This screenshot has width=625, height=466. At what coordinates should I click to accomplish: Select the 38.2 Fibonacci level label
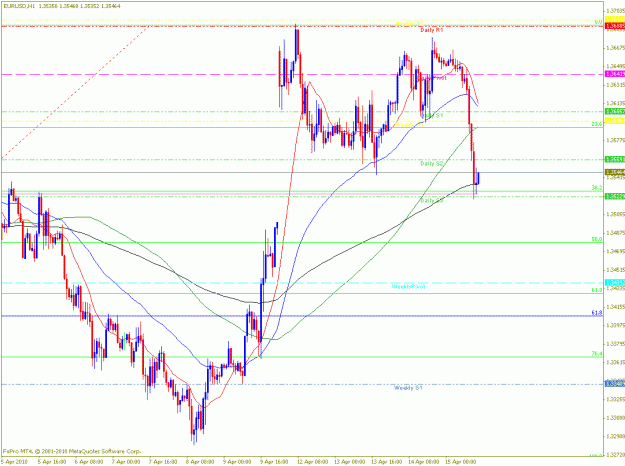597,187
